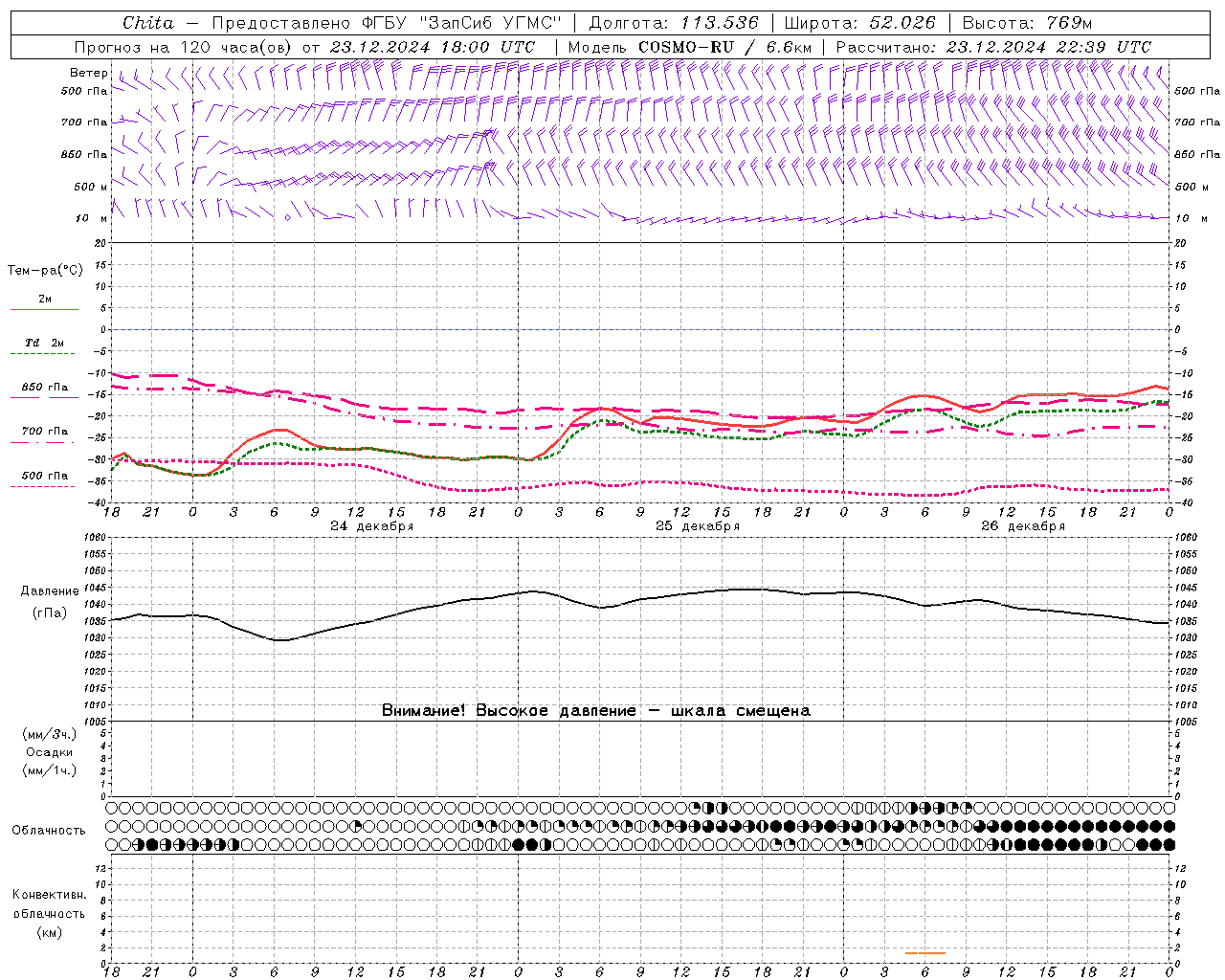Screen dimensions: 1225x980
Task: Click the "Облачность" cloudiness row label
Action: coord(49,830)
